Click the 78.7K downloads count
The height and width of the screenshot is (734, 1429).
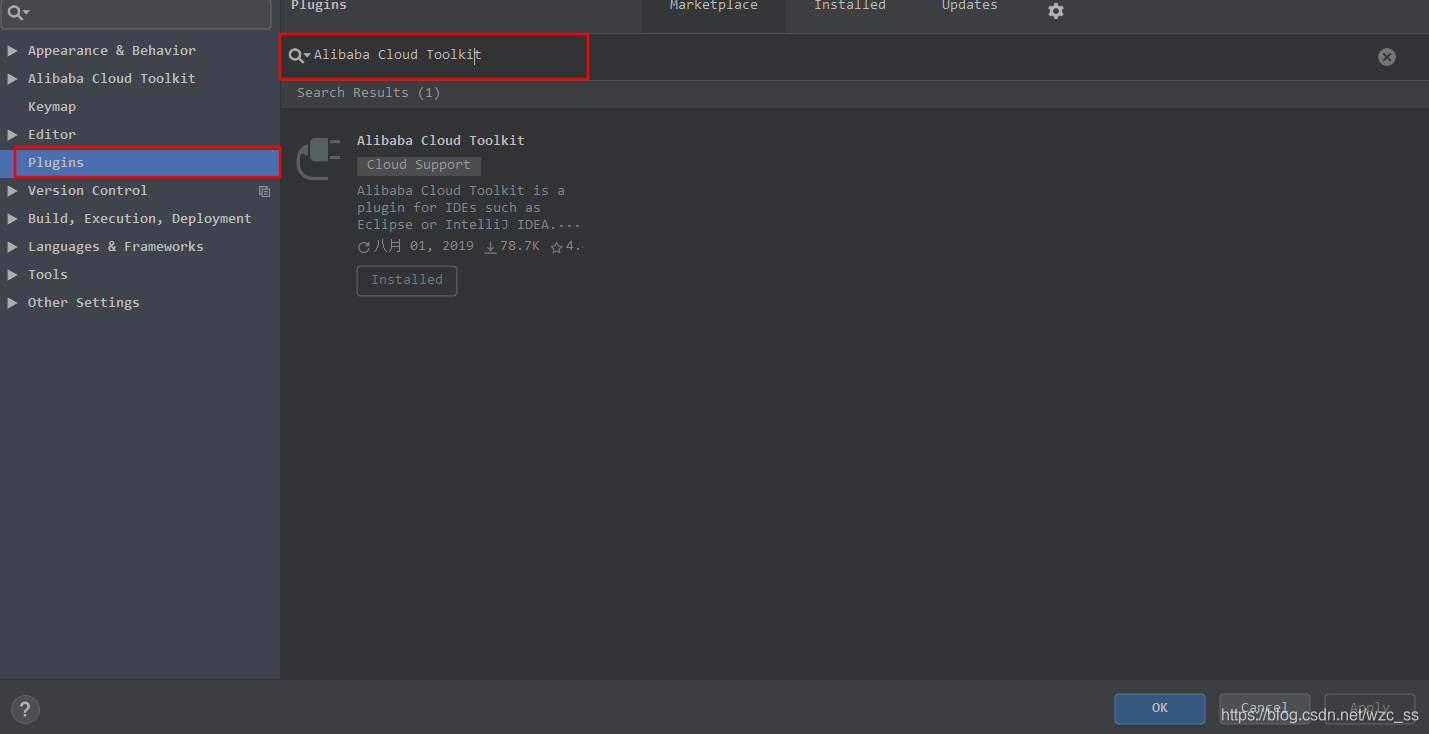click(512, 246)
